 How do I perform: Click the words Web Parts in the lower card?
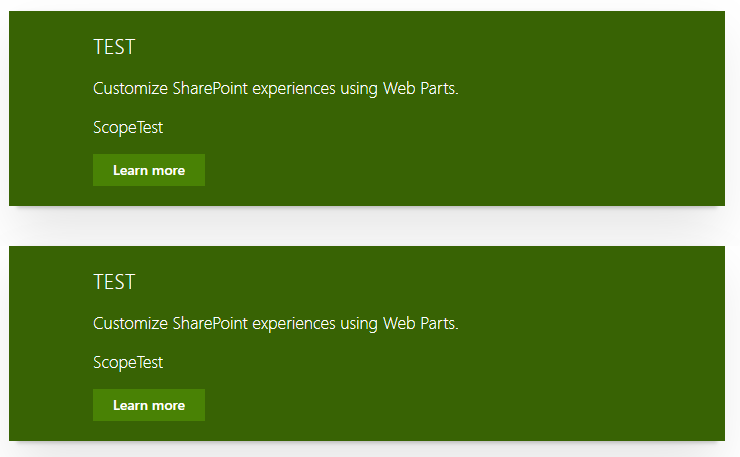click(x=420, y=323)
